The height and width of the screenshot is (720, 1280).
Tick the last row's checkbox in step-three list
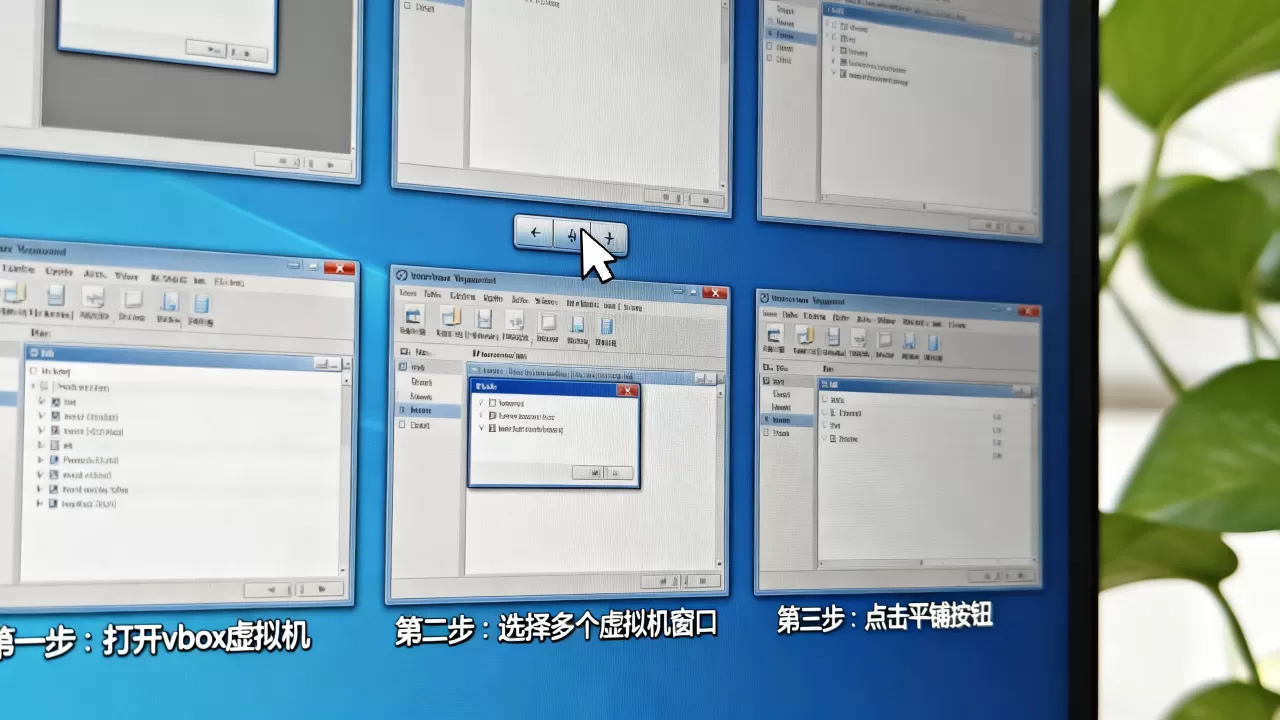coord(833,438)
